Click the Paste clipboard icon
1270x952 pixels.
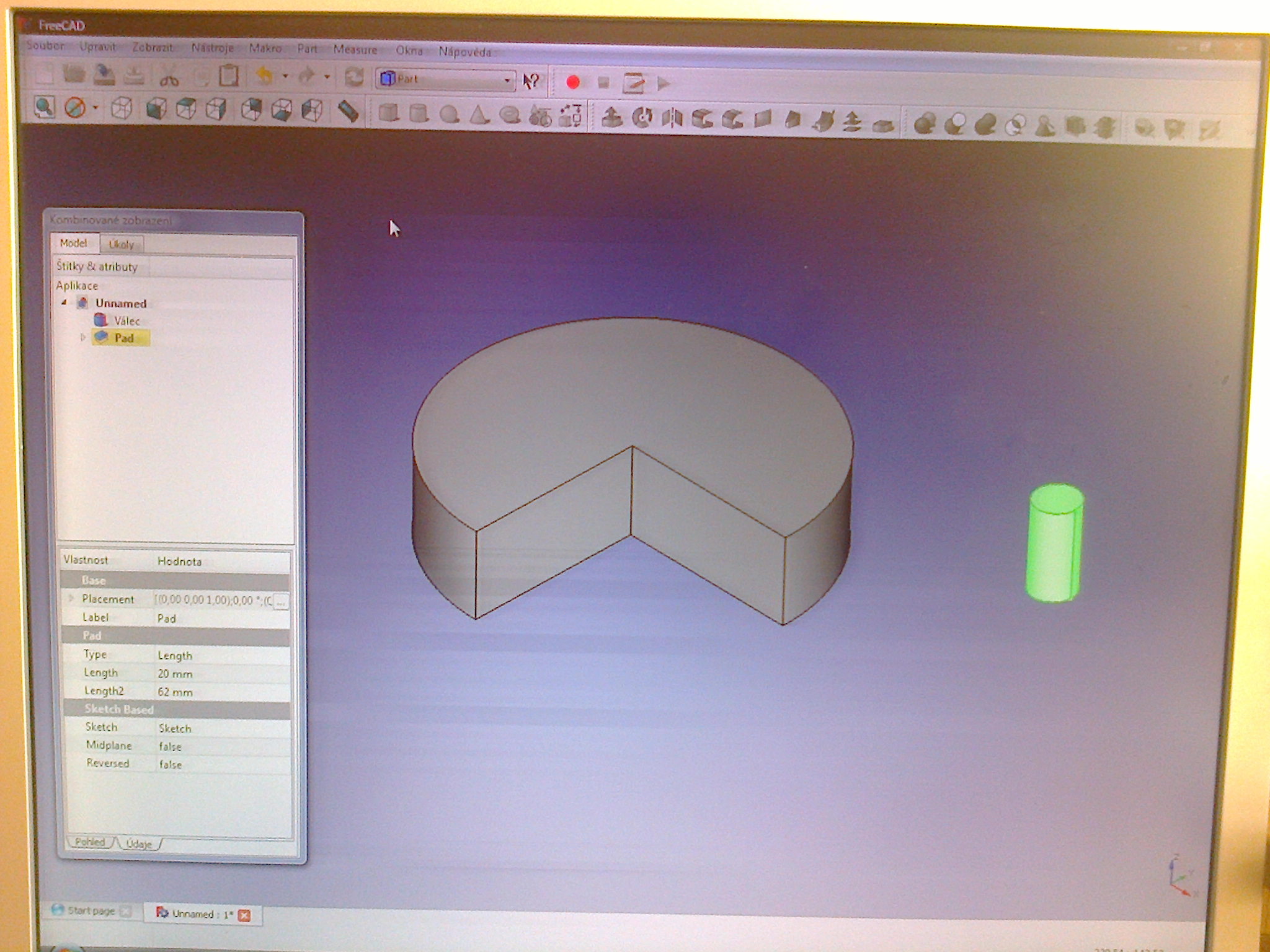tap(229, 76)
